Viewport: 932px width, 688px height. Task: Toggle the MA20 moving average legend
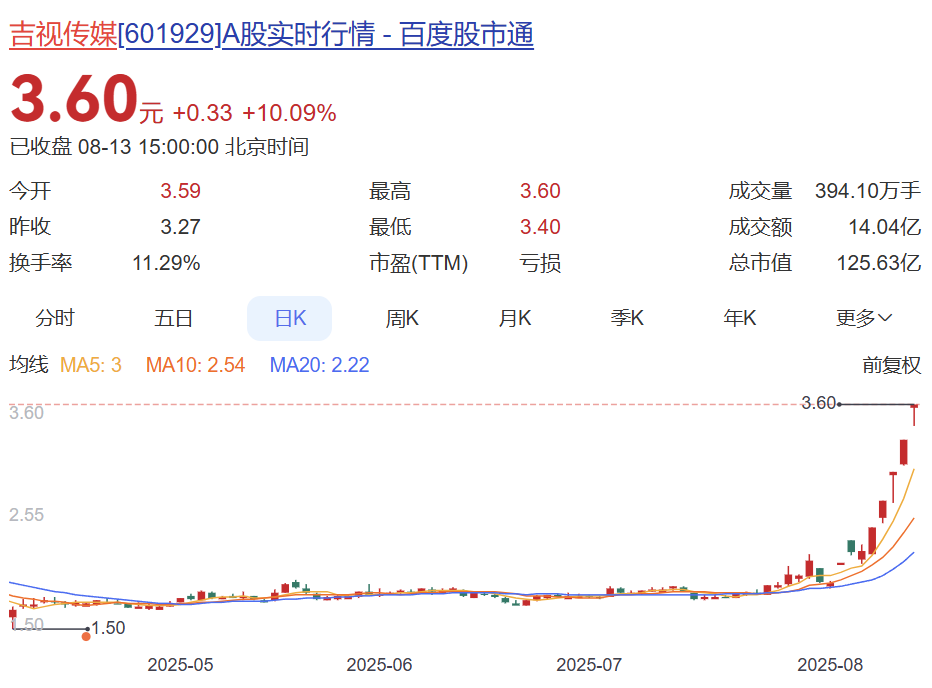[x=319, y=365]
